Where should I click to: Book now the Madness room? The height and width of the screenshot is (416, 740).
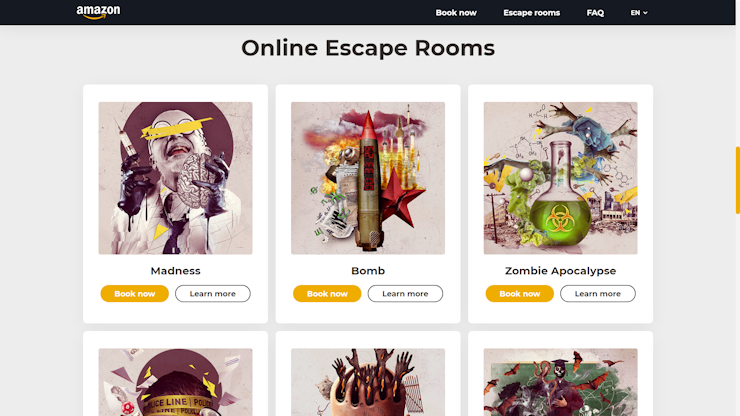click(135, 294)
